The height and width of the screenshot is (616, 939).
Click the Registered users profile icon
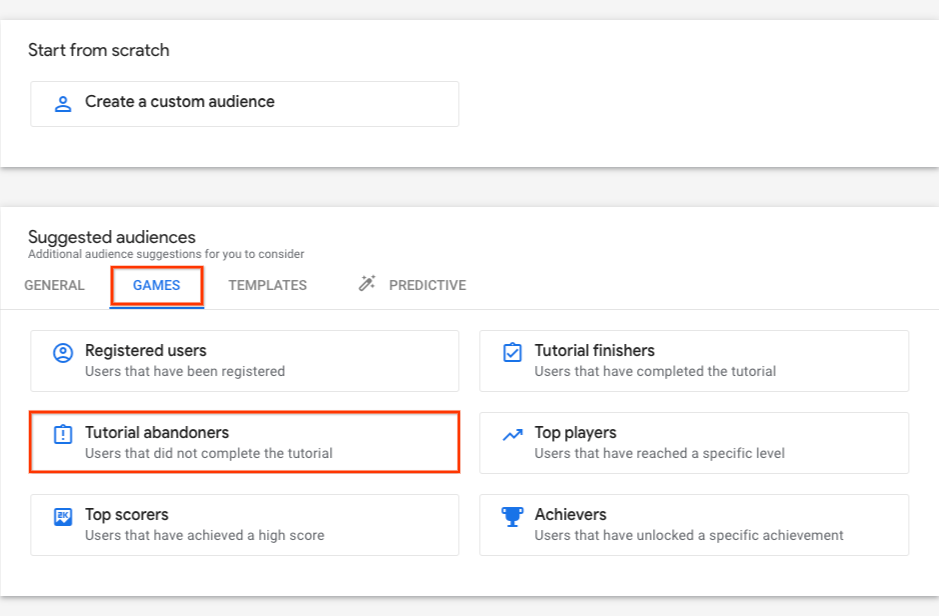coord(63,353)
